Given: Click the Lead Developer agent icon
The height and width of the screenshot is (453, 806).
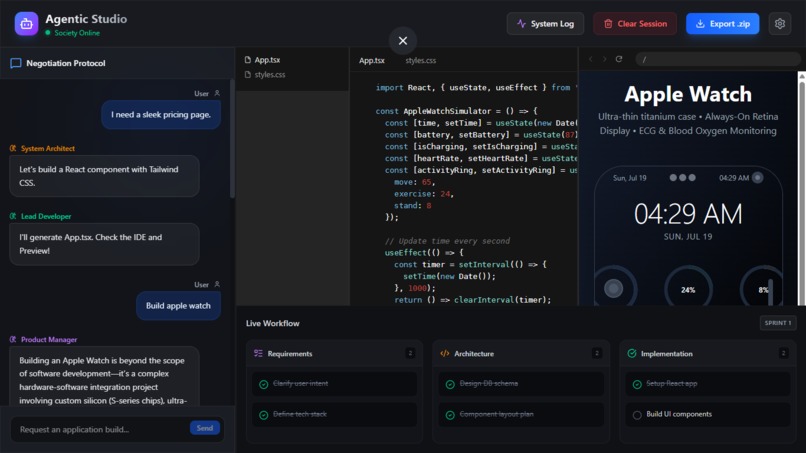Looking at the screenshot, I should (x=13, y=216).
